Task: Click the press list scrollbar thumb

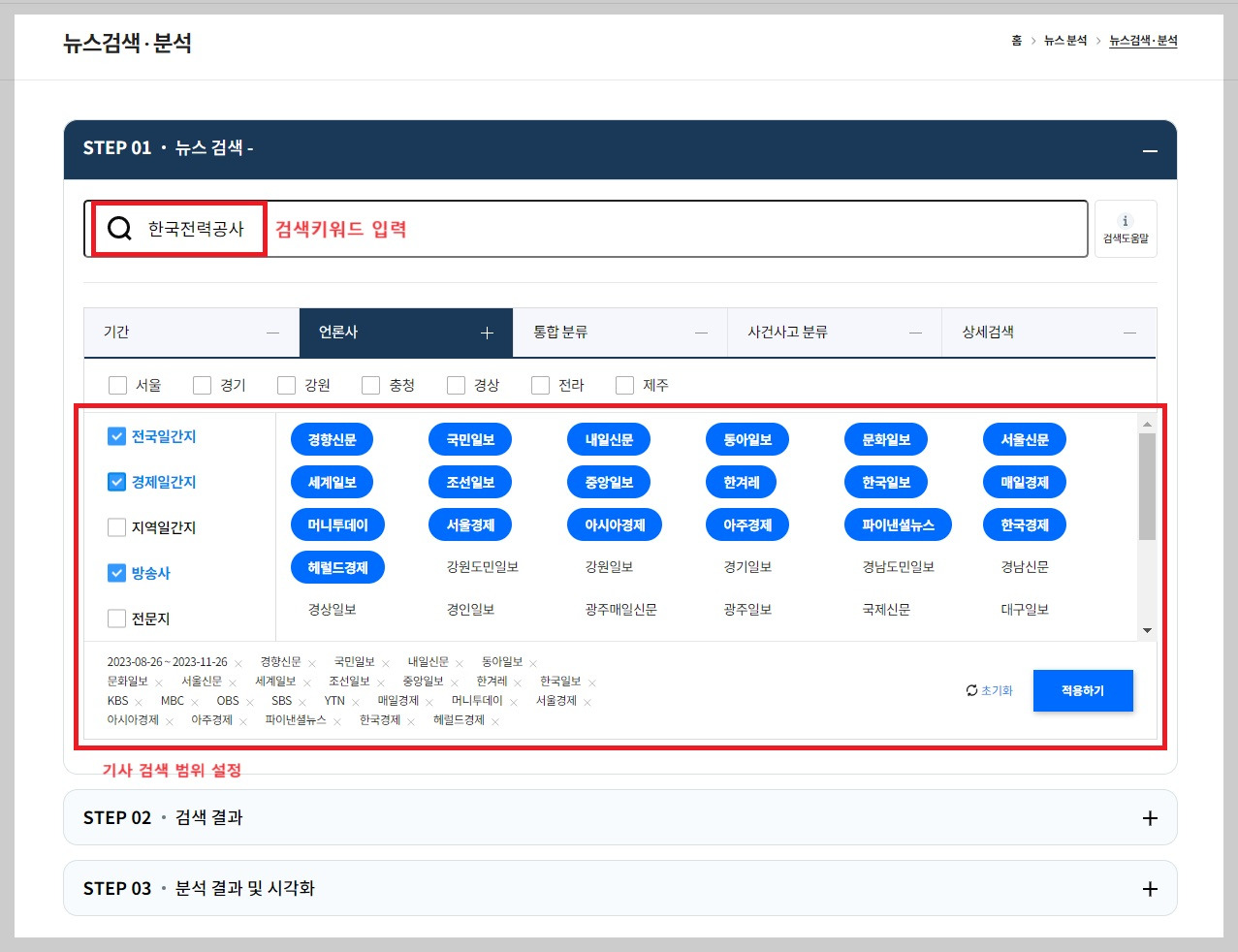Action: coord(1148,487)
